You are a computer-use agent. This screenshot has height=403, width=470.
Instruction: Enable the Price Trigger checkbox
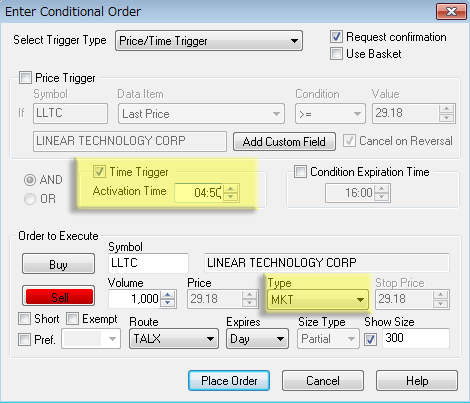coord(25,78)
